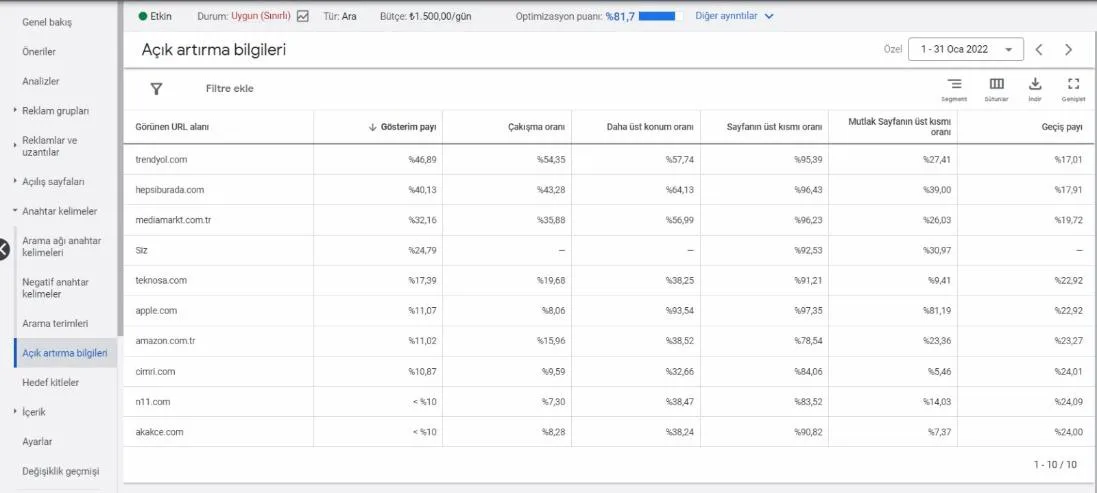Collapse Anahtar kelimeler section
The height and width of the screenshot is (493, 1097).
point(15,210)
